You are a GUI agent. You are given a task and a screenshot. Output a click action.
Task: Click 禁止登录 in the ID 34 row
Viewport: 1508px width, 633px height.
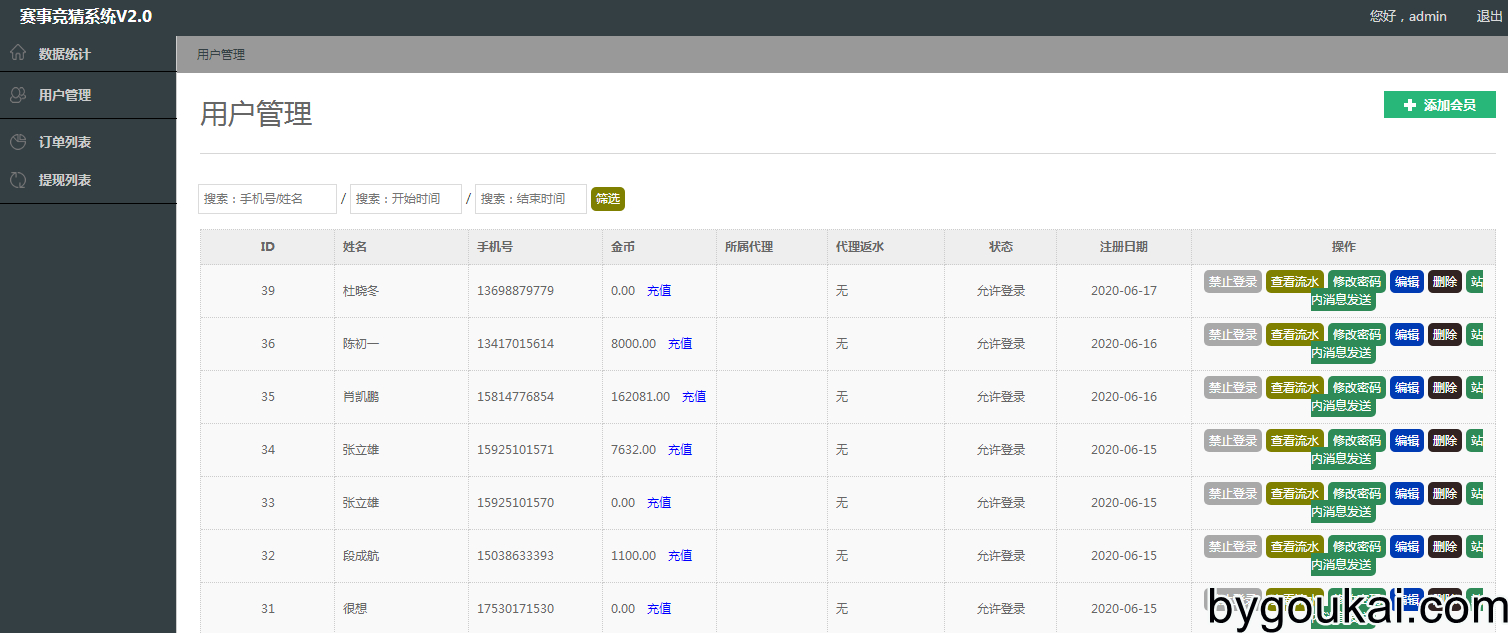(x=1233, y=441)
